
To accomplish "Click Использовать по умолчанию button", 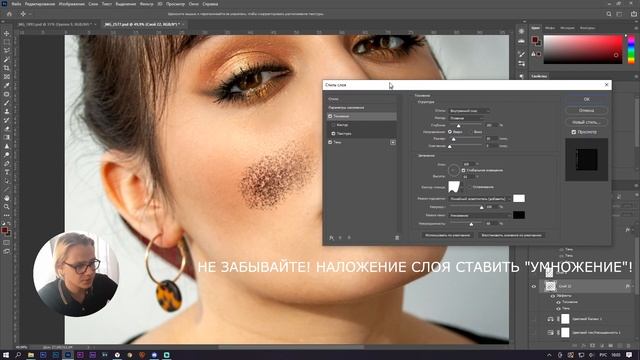I will coord(448,236).
